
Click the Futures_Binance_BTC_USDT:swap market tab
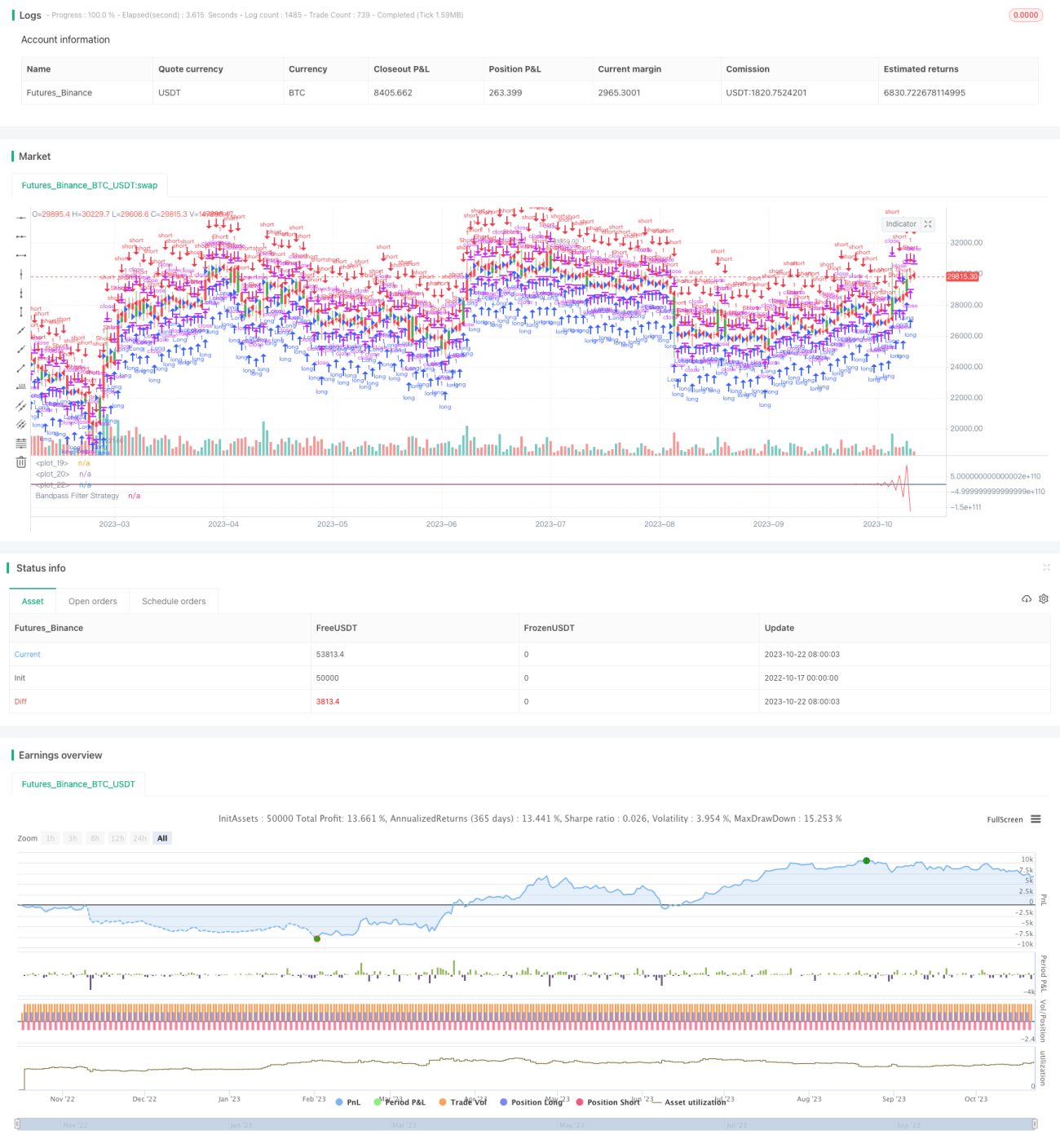(x=90, y=185)
